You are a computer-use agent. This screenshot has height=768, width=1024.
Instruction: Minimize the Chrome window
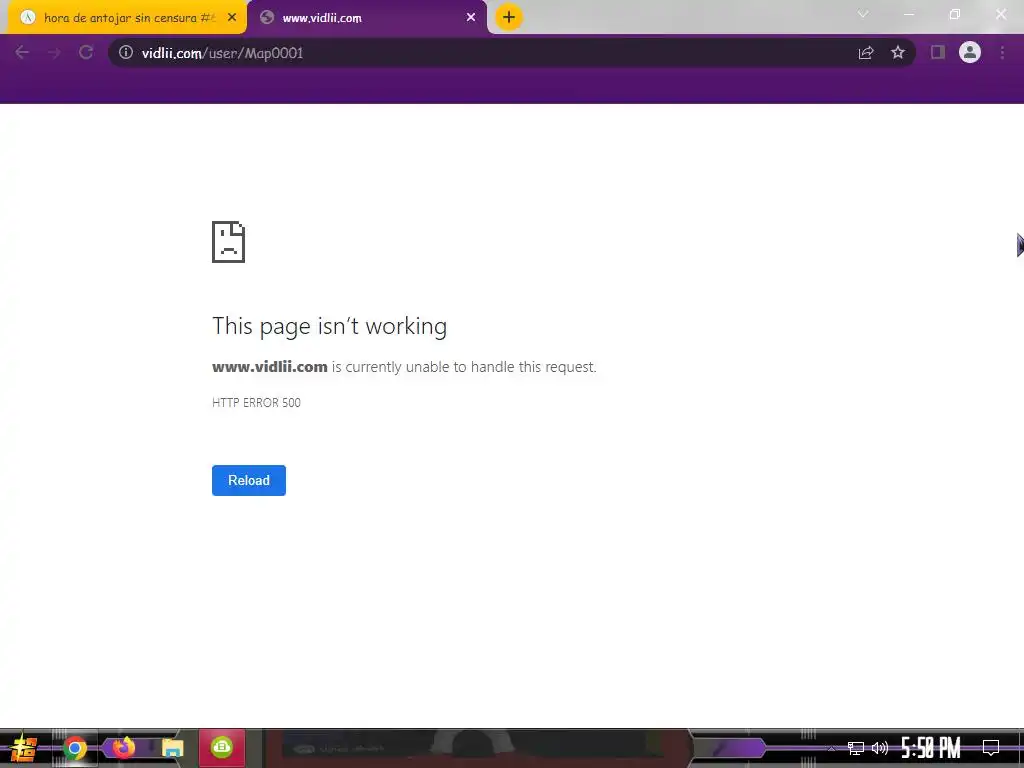tap(909, 14)
